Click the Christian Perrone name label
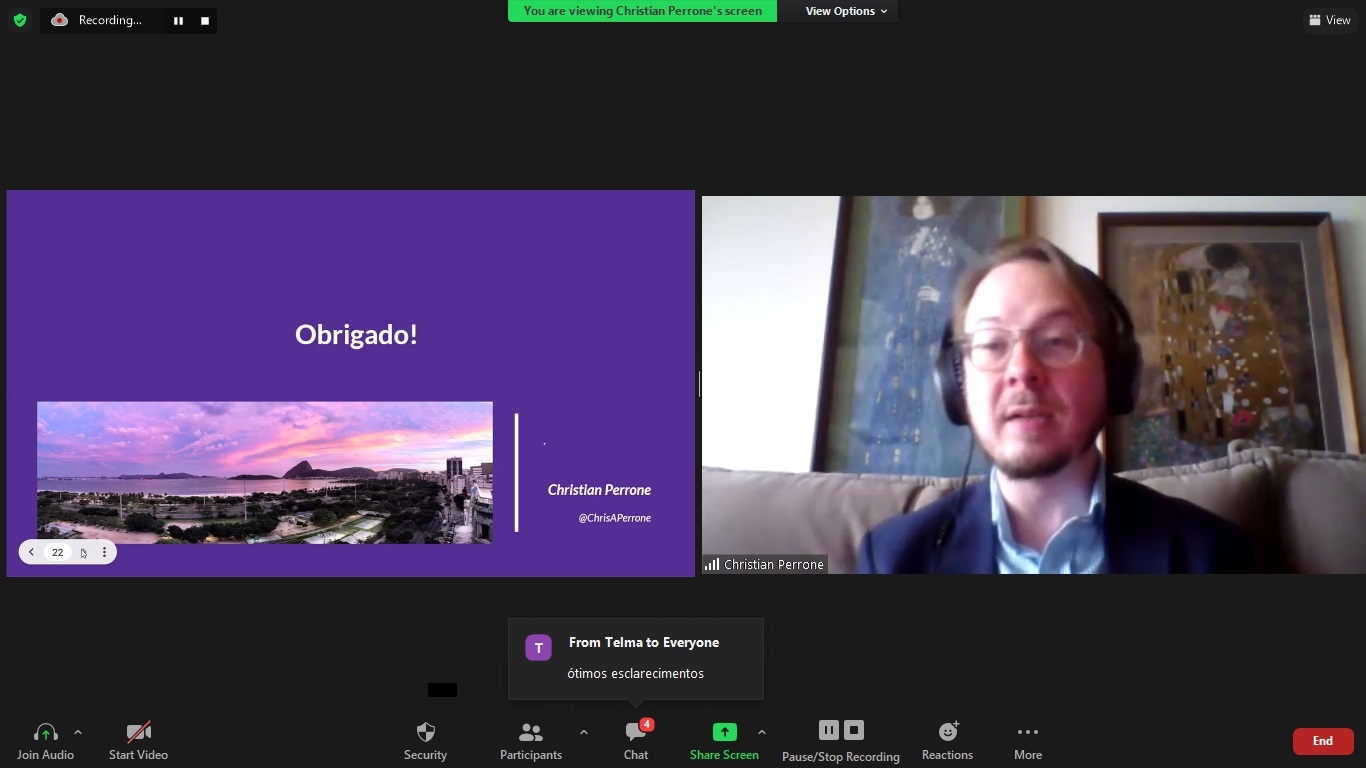 pyautogui.click(x=774, y=565)
